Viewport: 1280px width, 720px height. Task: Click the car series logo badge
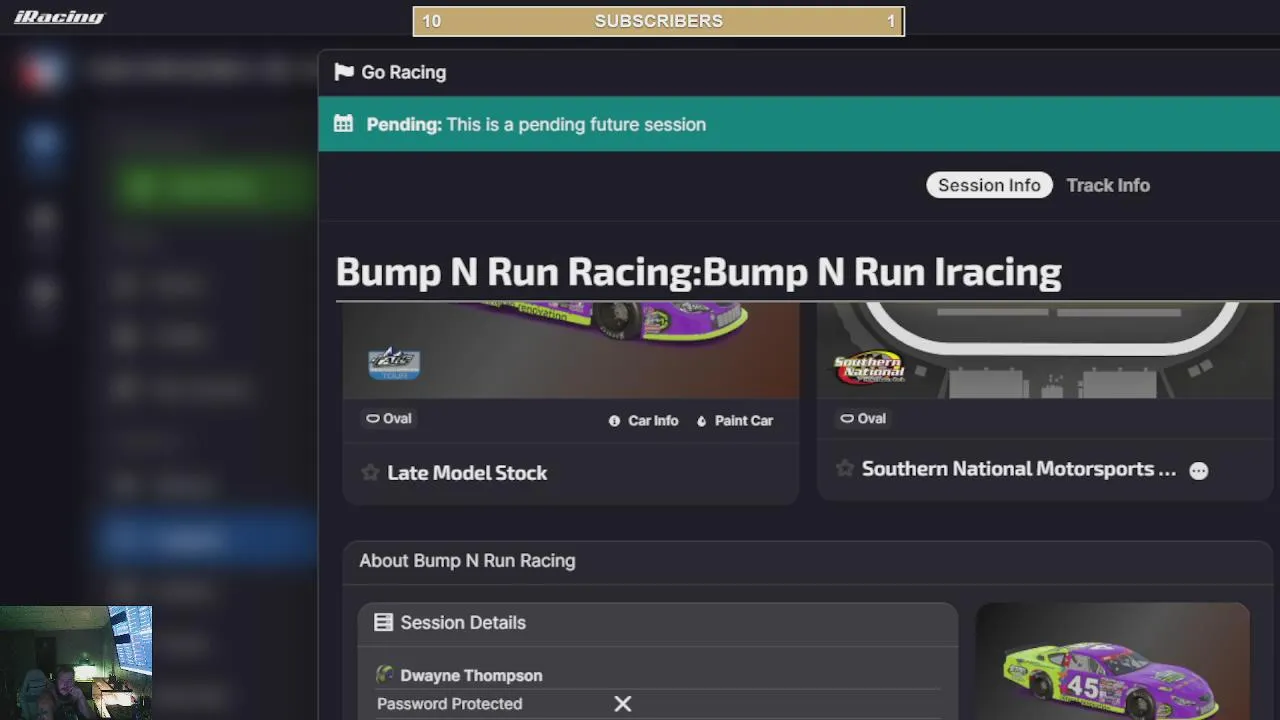(394, 363)
